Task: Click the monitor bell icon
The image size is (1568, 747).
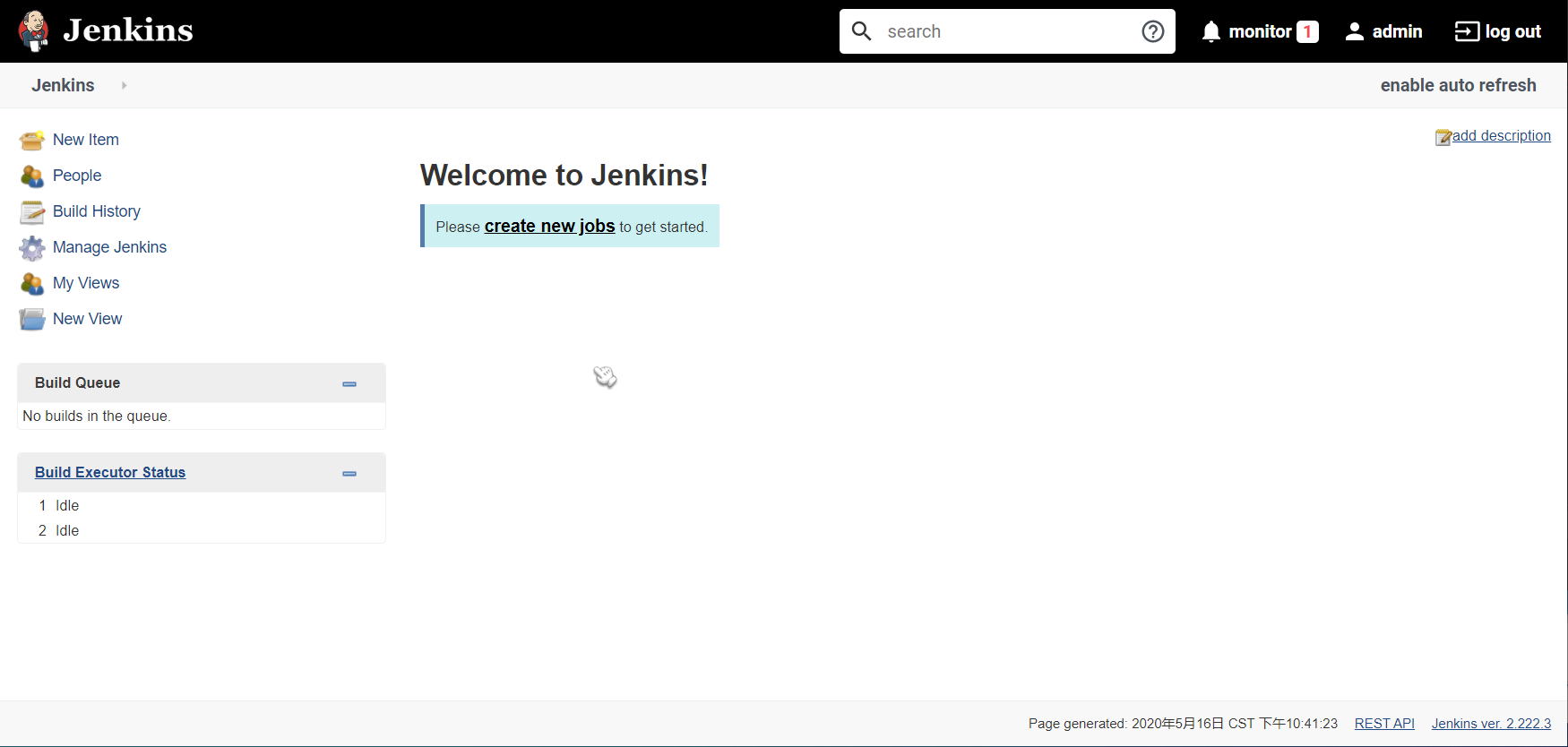Action: pyautogui.click(x=1211, y=31)
